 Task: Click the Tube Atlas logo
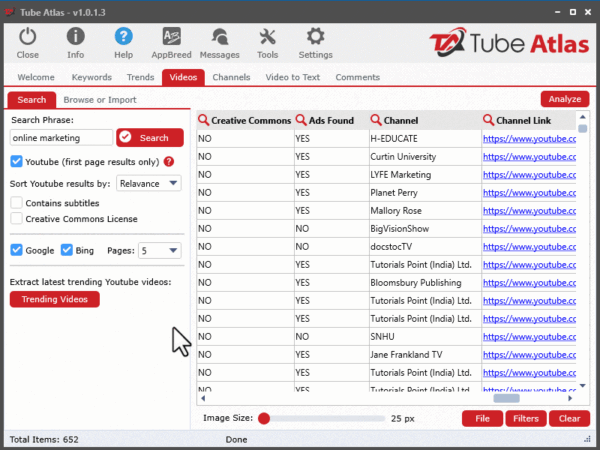pos(509,42)
